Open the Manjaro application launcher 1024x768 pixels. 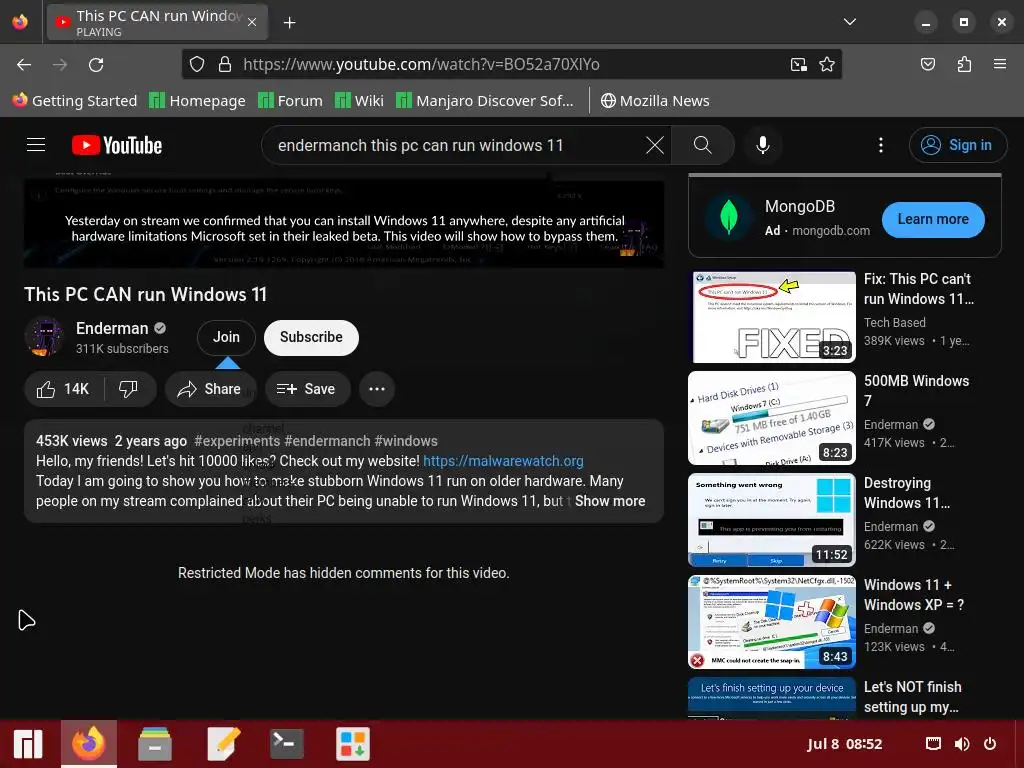[28, 744]
